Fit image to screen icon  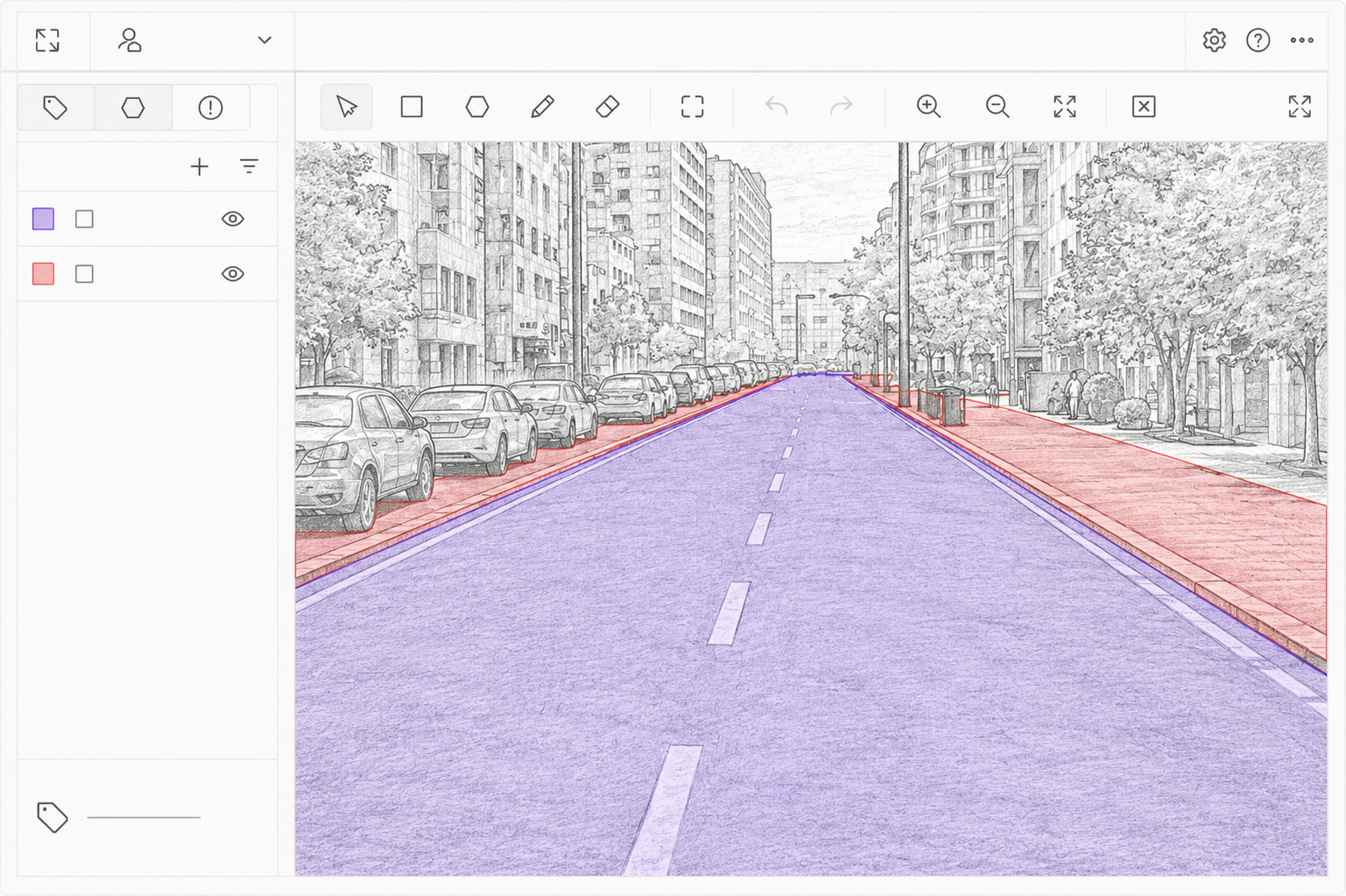[1065, 107]
